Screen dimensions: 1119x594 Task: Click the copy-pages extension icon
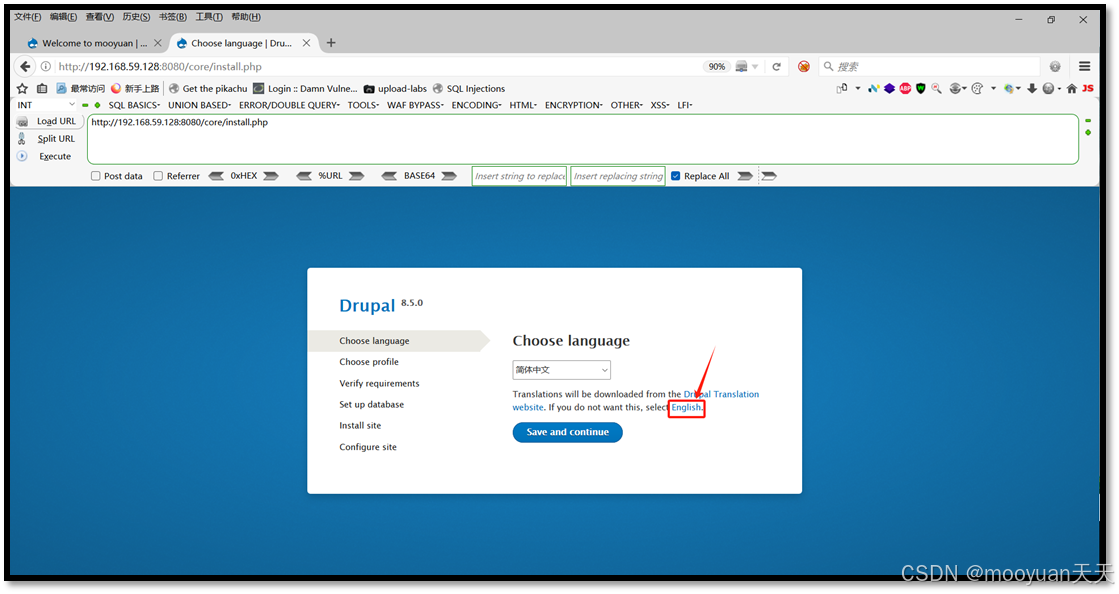842,89
